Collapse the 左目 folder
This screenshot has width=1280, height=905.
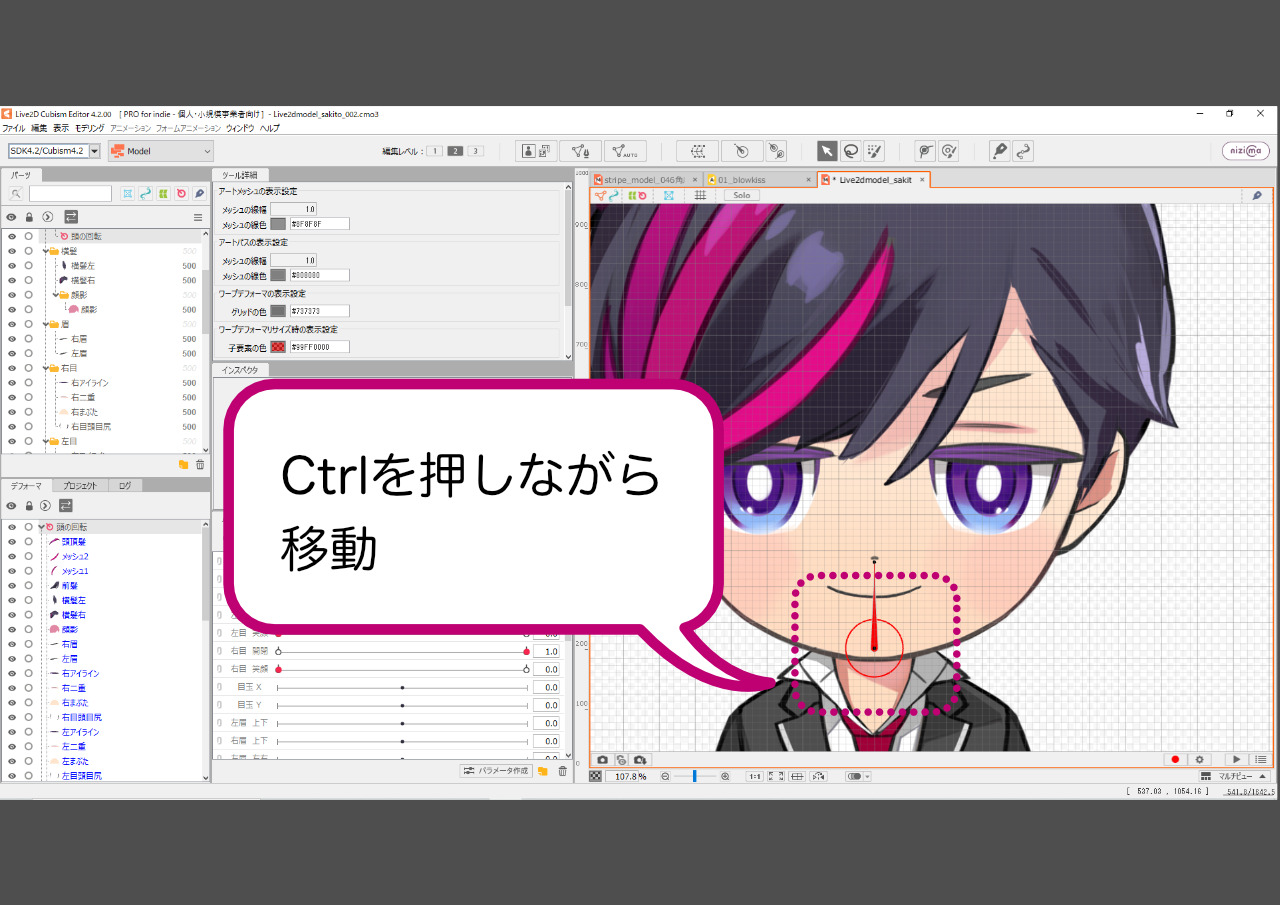(44, 441)
